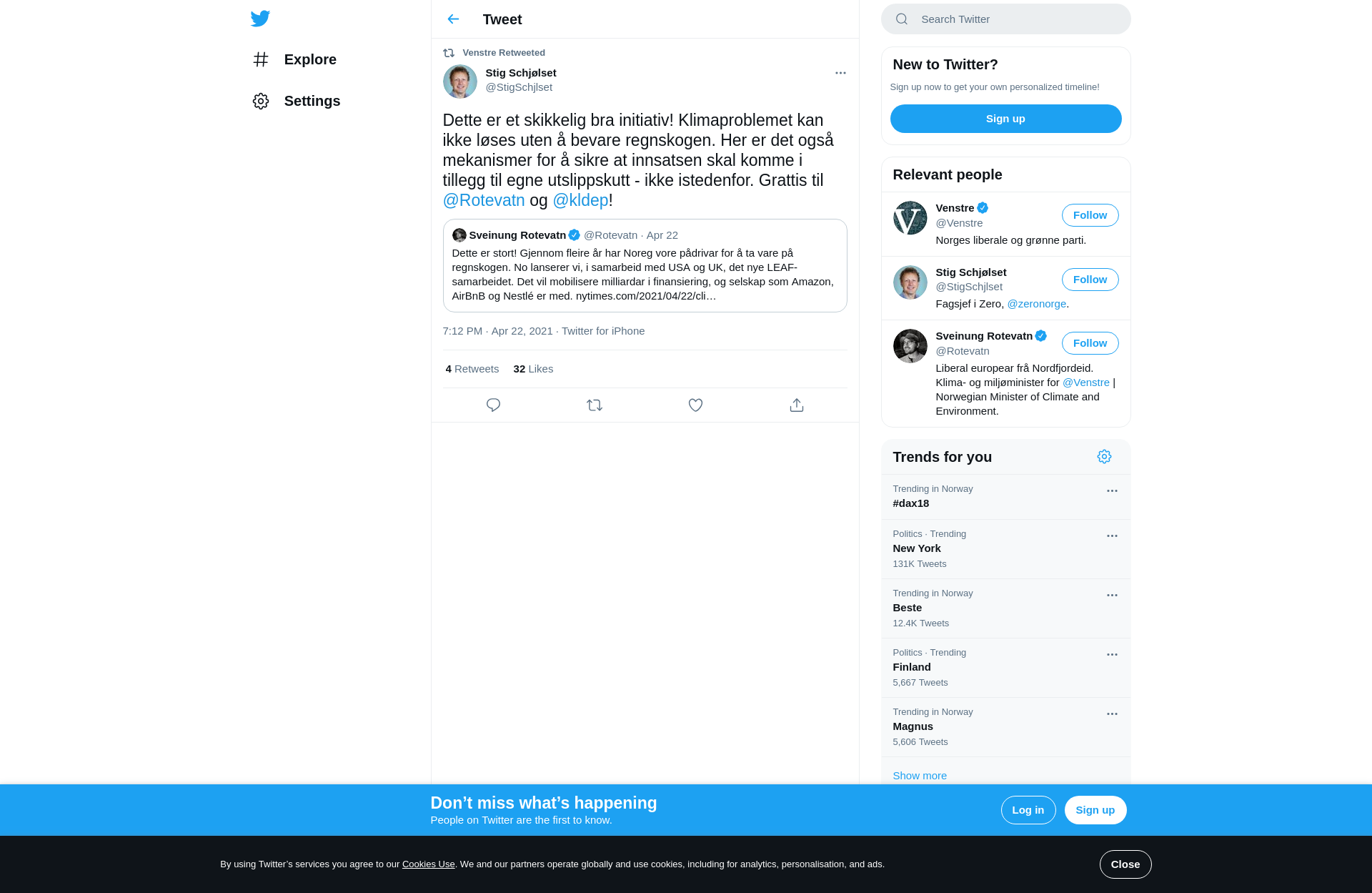Like the tweet with the heart icon
Screen dimensions: 1372x893
pyautogui.click(x=695, y=405)
